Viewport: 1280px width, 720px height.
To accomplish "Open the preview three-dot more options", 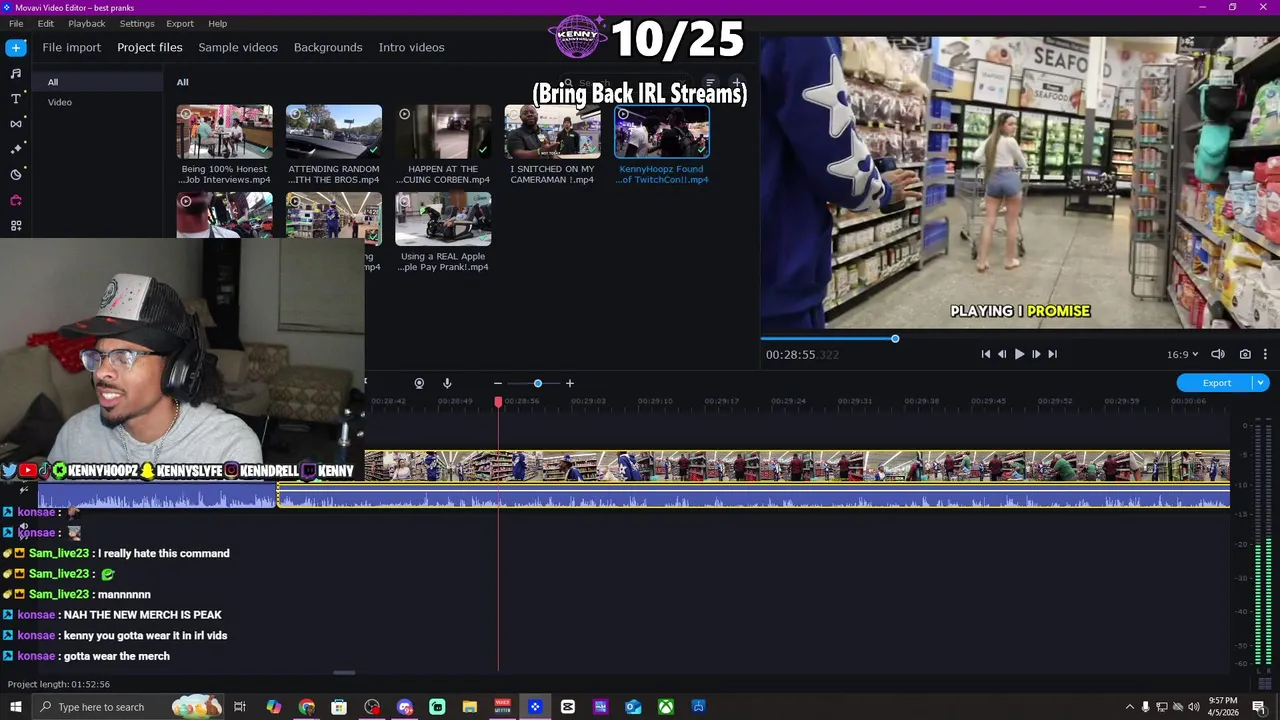I will 1265,354.
